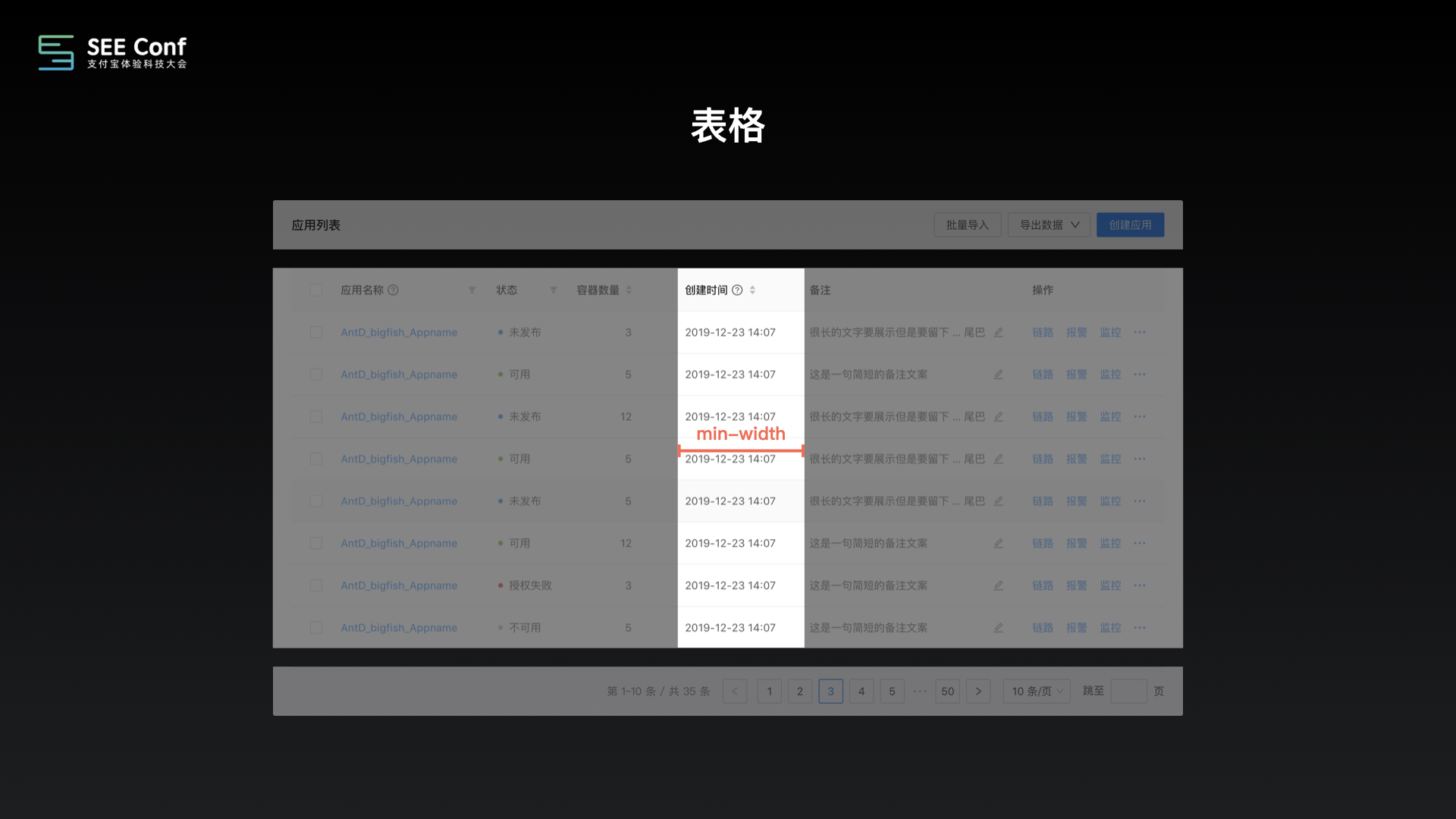1456x819 pixels.
Task: Jump to page 50 in pagination
Action: click(x=948, y=692)
